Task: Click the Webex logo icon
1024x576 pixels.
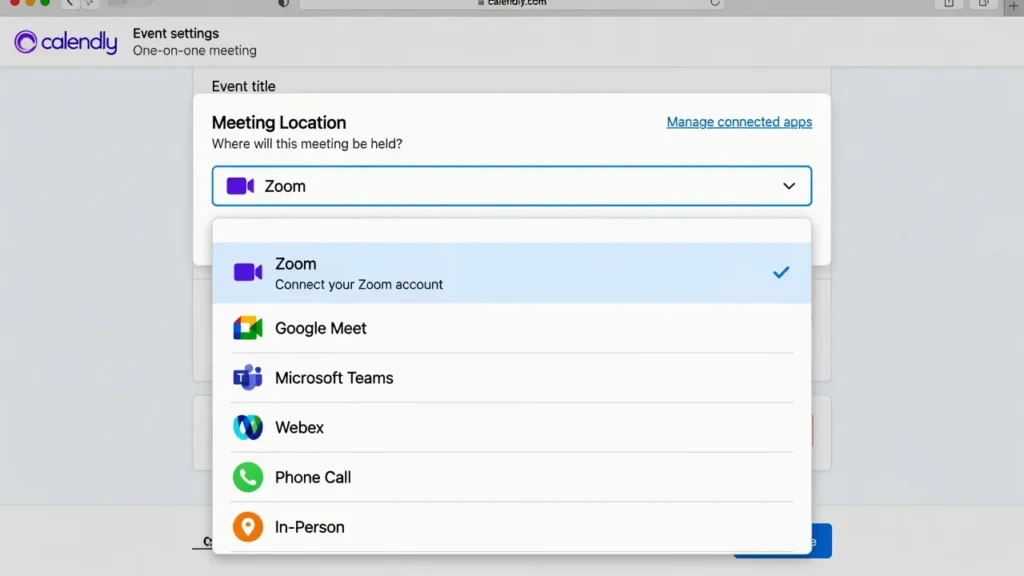Action: [248, 427]
